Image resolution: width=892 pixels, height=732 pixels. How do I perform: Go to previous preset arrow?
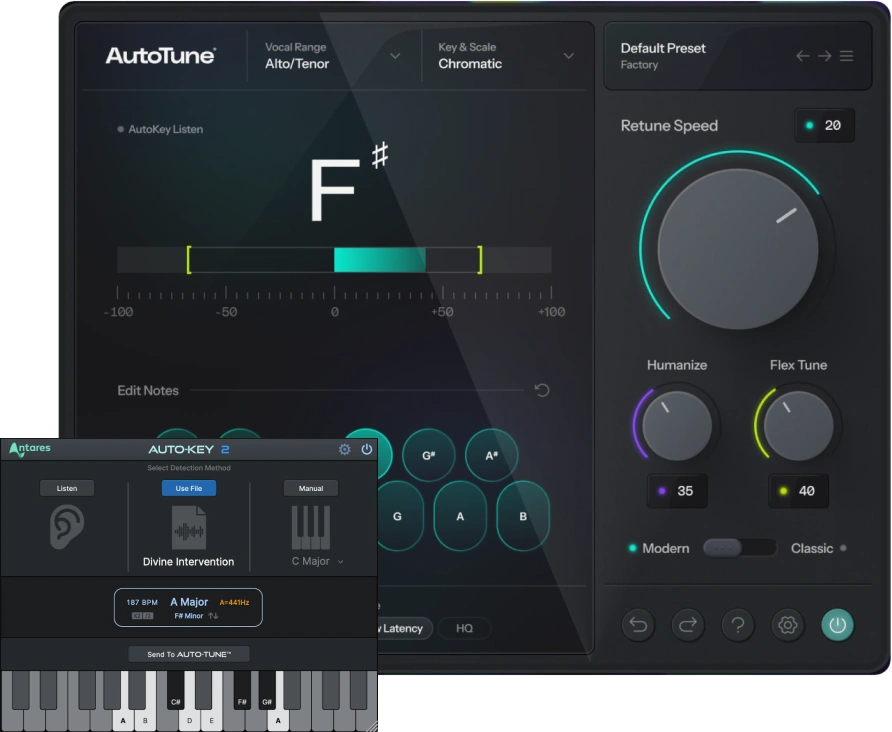[x=802, y=56]
